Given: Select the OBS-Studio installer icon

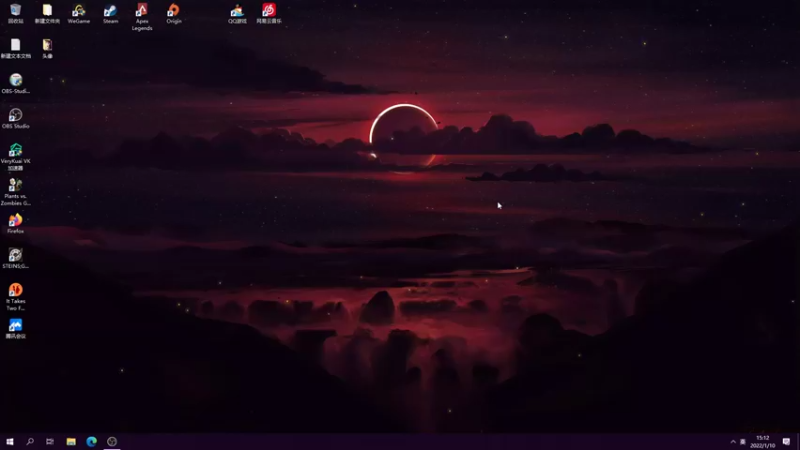Looking at the screenshot, I should click(16, 84).
